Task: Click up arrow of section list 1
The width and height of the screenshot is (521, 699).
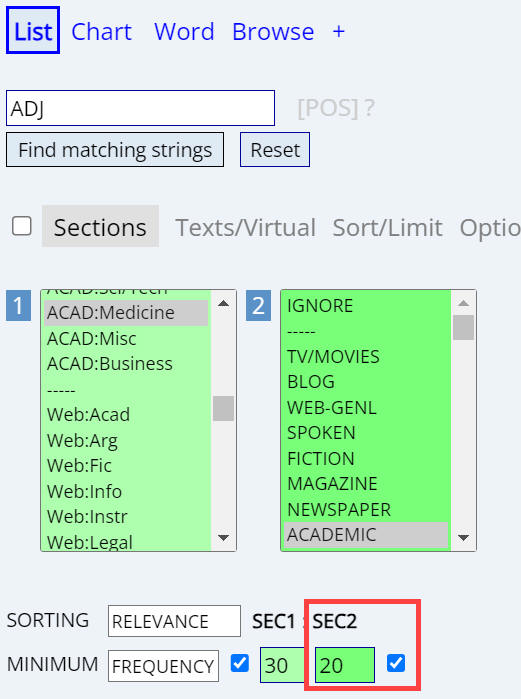Action: click(x=223, y=304)
